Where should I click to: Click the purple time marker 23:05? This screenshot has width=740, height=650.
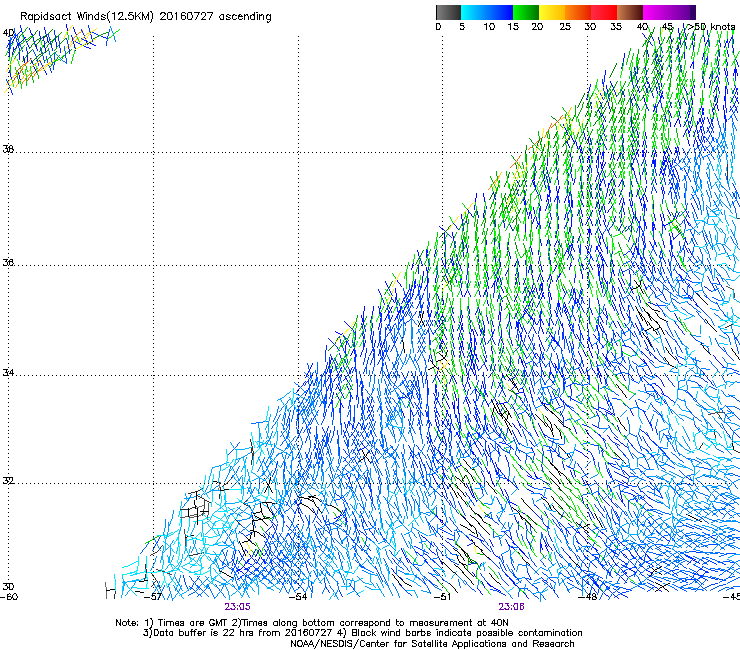[x=237, y=607]
